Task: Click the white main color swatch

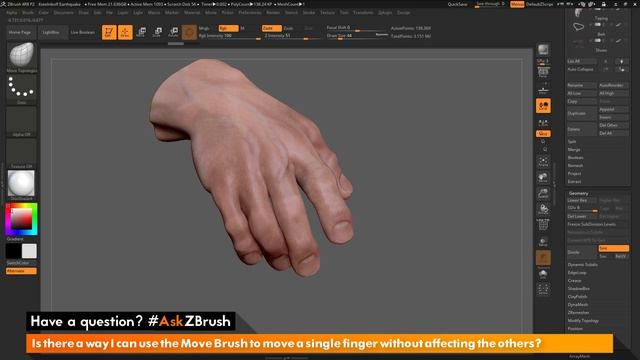Action: click(29, 251)
